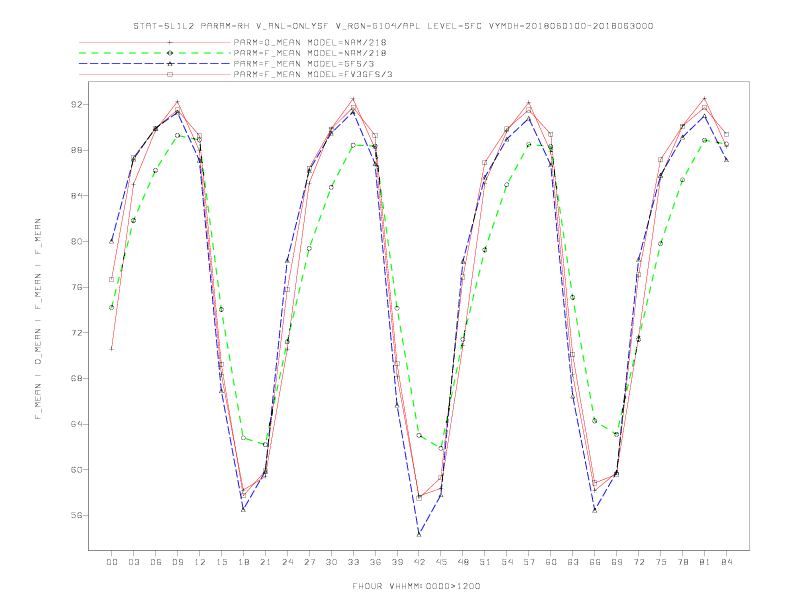Click the plus marker in the O_MEAN NAM/218 legend line

coord(170,42)
